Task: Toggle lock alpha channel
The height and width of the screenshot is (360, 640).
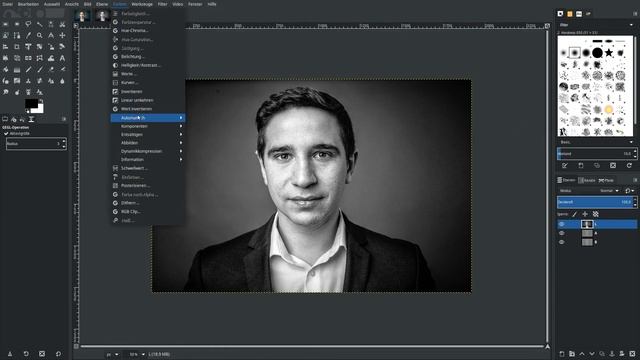Action: pyautogui.click(x=596, y=214)
